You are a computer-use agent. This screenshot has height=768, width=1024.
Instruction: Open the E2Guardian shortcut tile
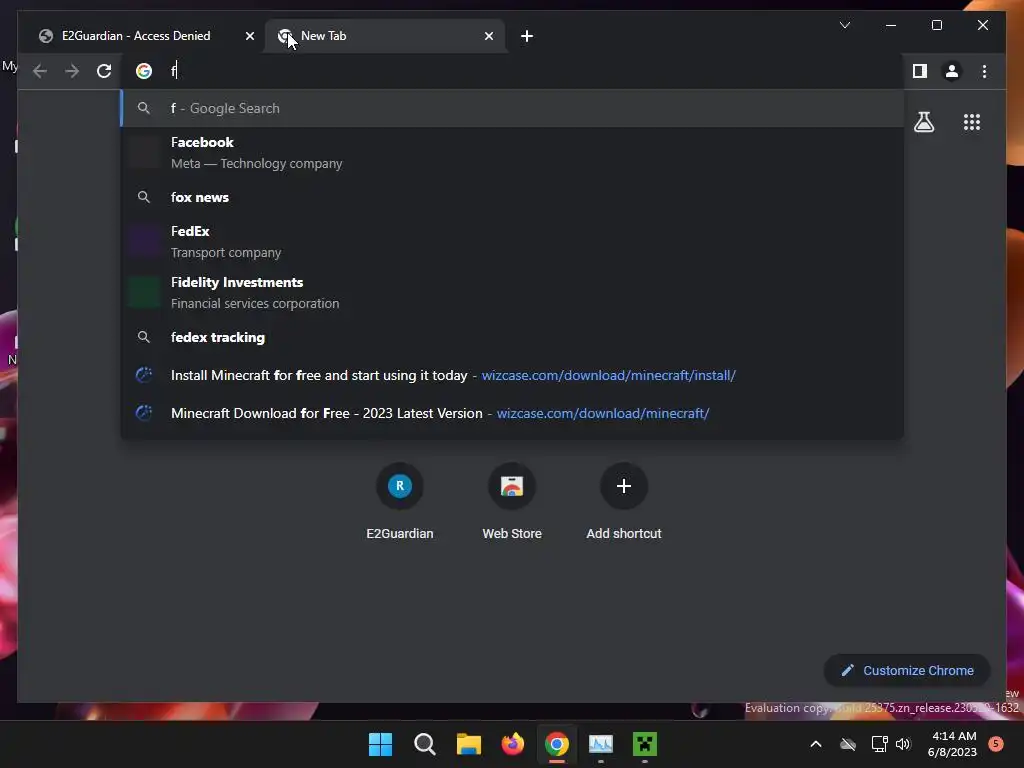400,503
